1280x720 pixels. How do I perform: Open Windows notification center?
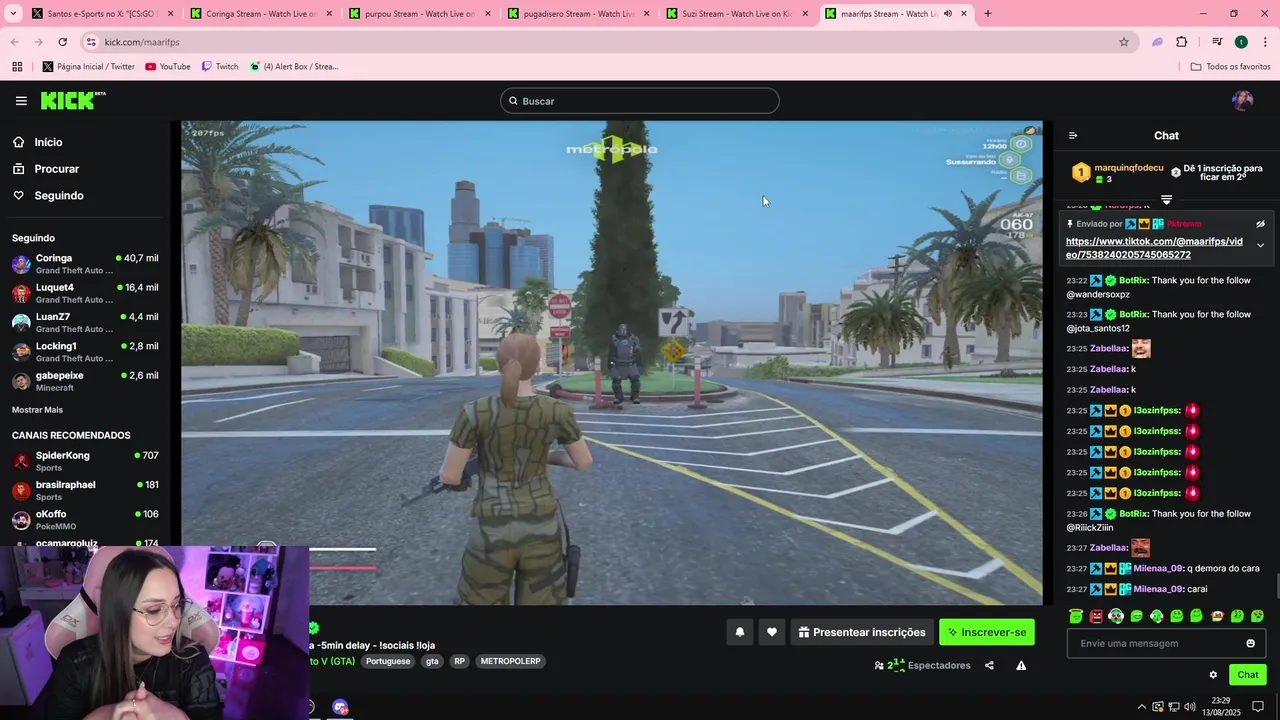pyautogui.click(x=1259, y=706)
